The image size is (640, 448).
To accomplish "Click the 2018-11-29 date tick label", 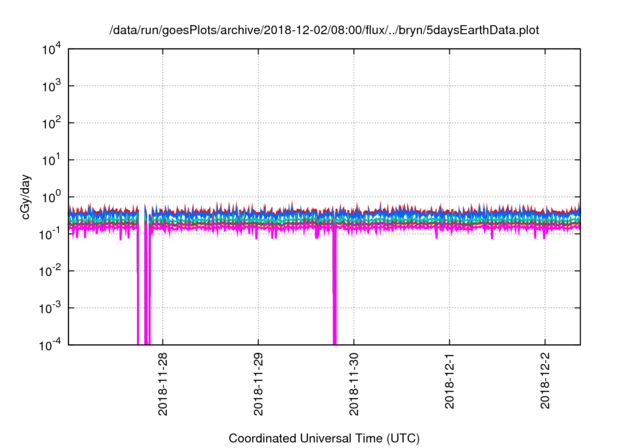I will pos(258,384).
